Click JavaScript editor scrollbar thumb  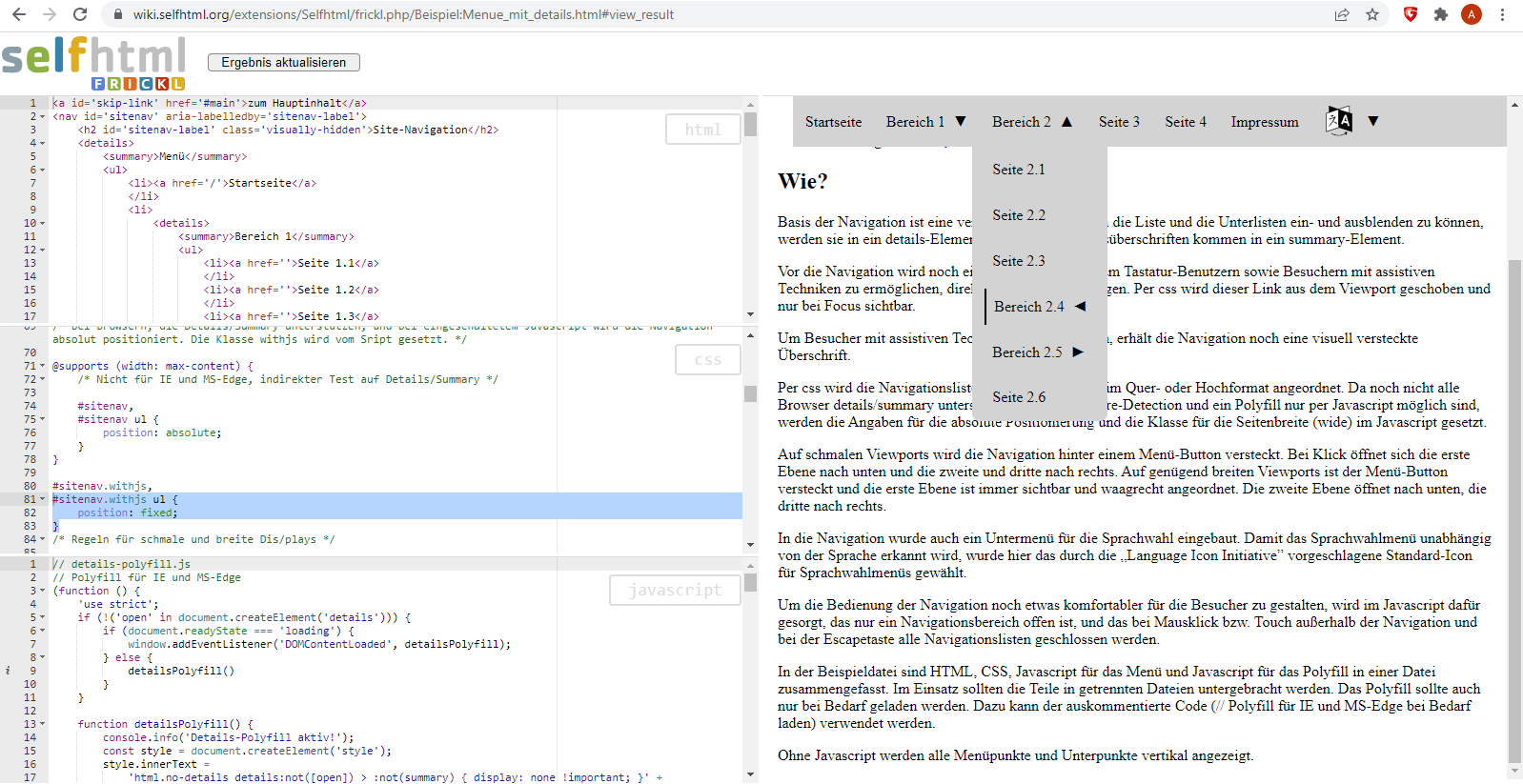750,582
